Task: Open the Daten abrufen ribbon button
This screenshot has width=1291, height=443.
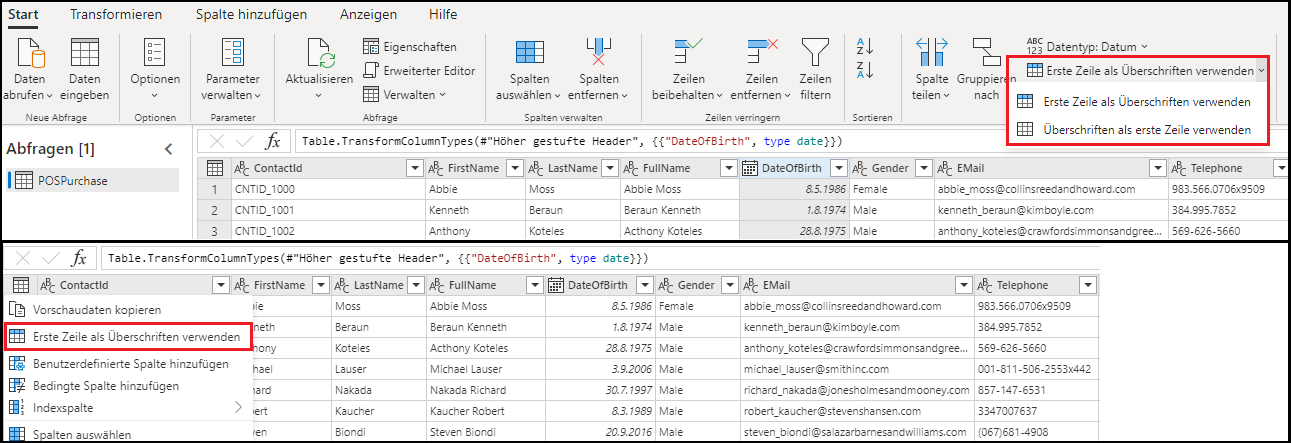Action: [29, 70]
